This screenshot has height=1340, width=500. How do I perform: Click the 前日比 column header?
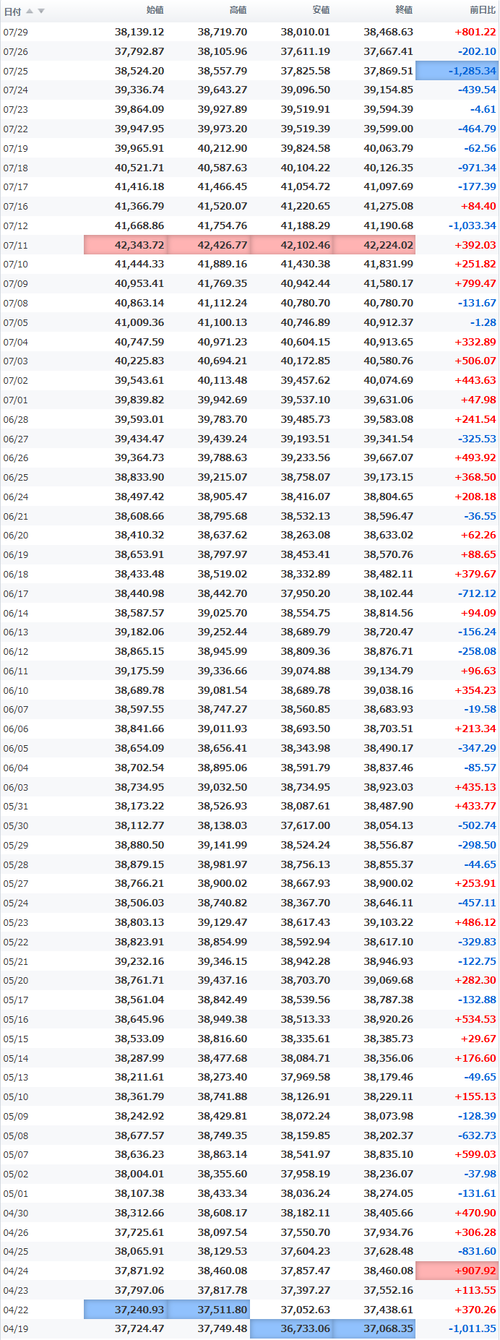click(x=481, y=11)
